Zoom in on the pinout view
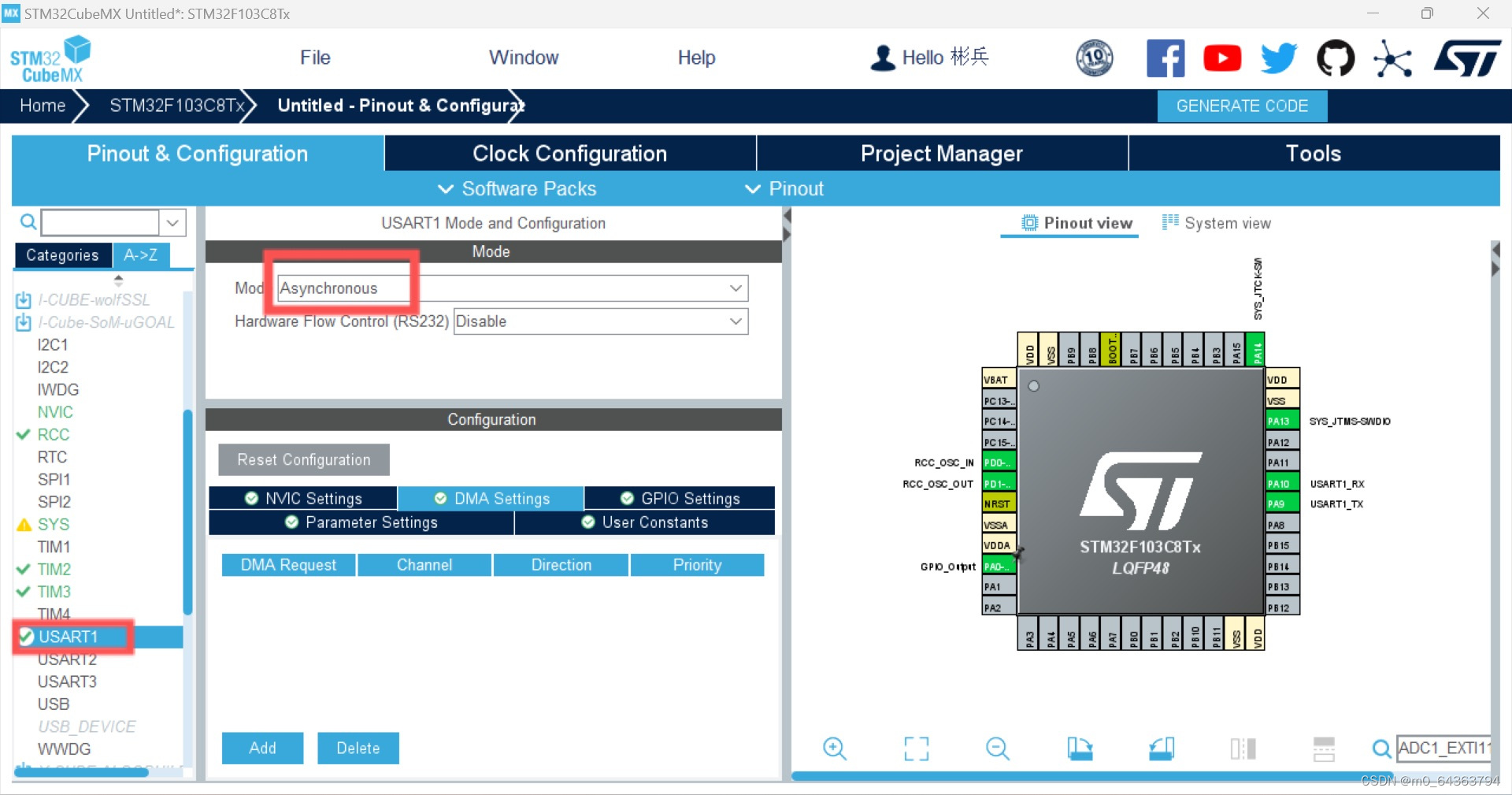Screen dimensions: 1512x795 (x=835, y=749)
